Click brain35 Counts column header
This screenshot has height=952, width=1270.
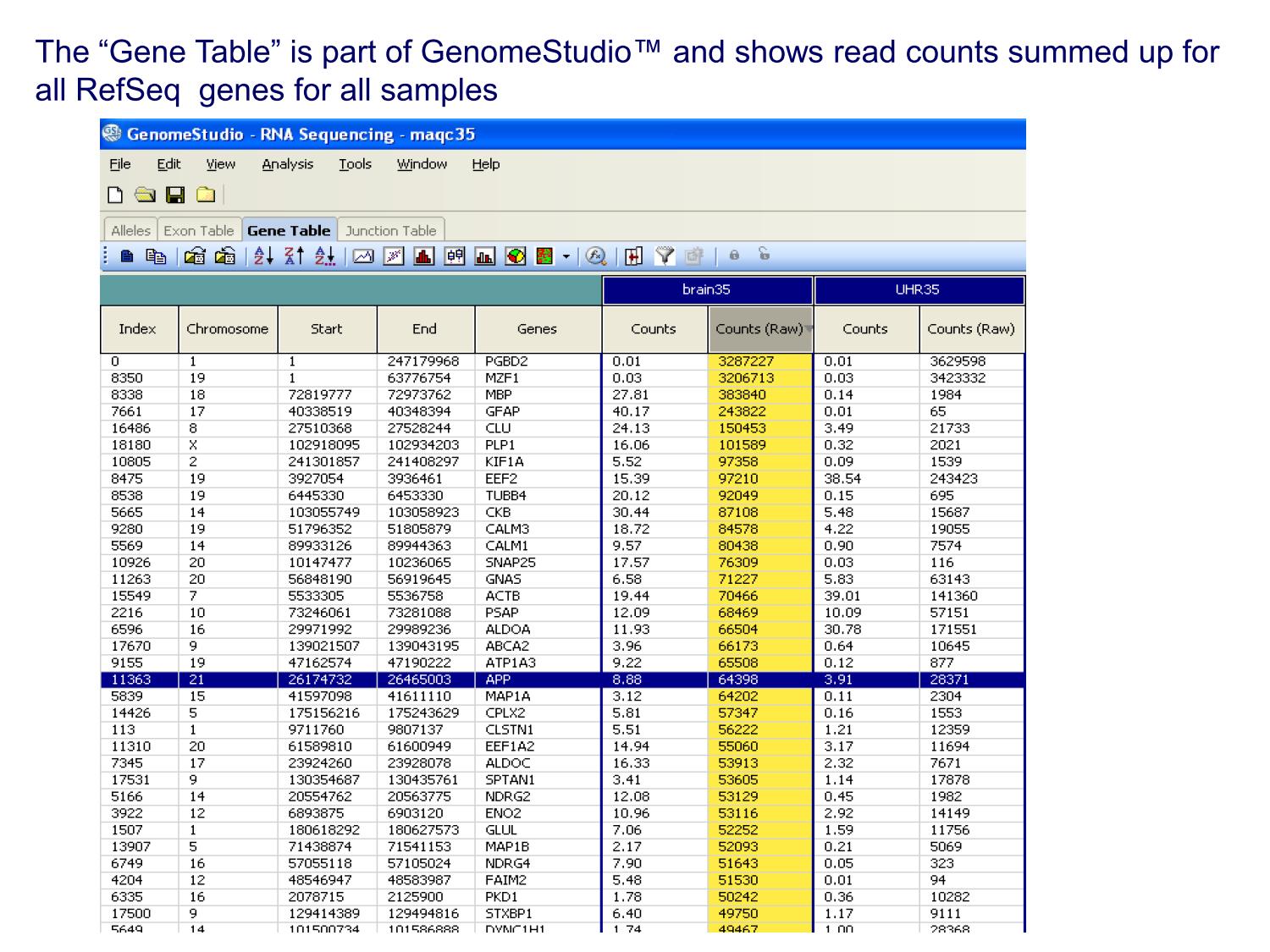(654, 329)
